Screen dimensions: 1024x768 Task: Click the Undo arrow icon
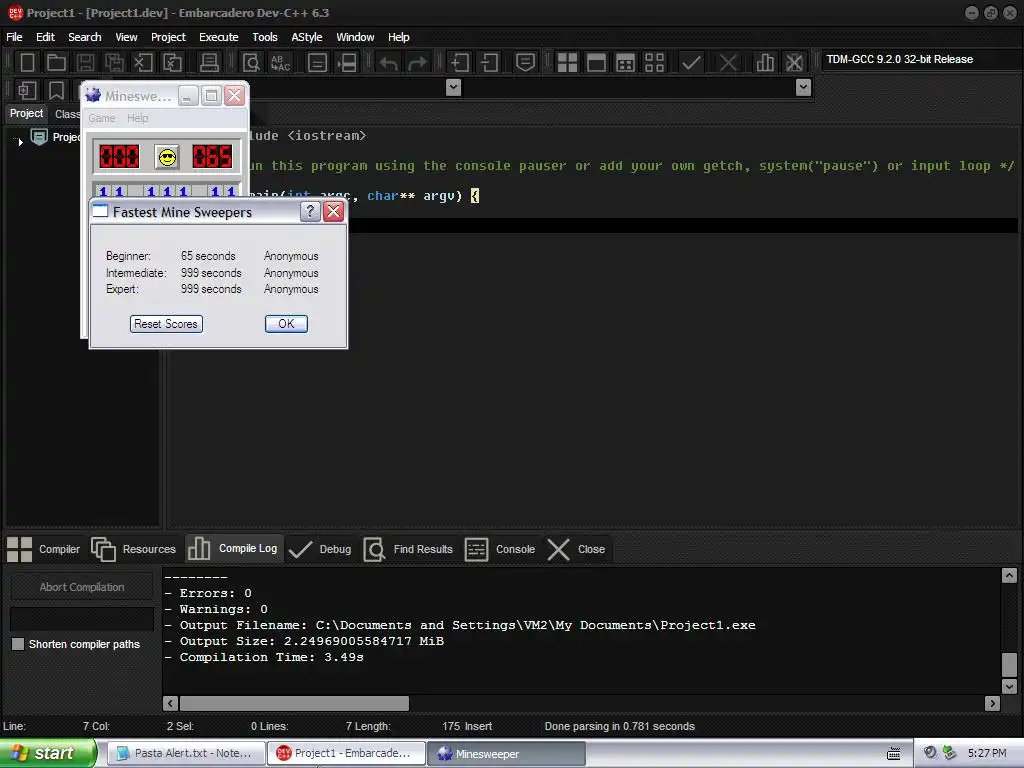pos(389,63)
